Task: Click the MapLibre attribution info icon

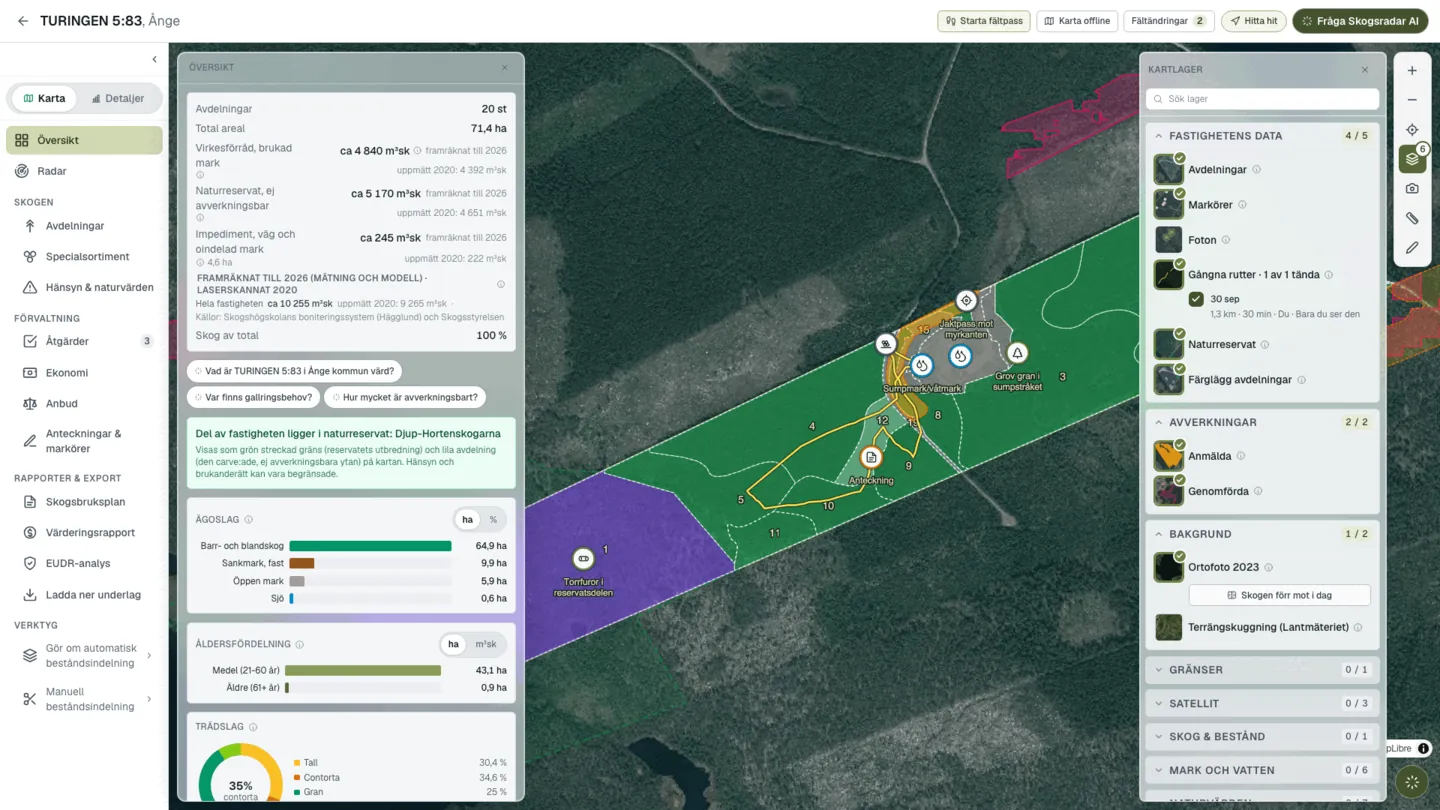Action: (1423, 748)
